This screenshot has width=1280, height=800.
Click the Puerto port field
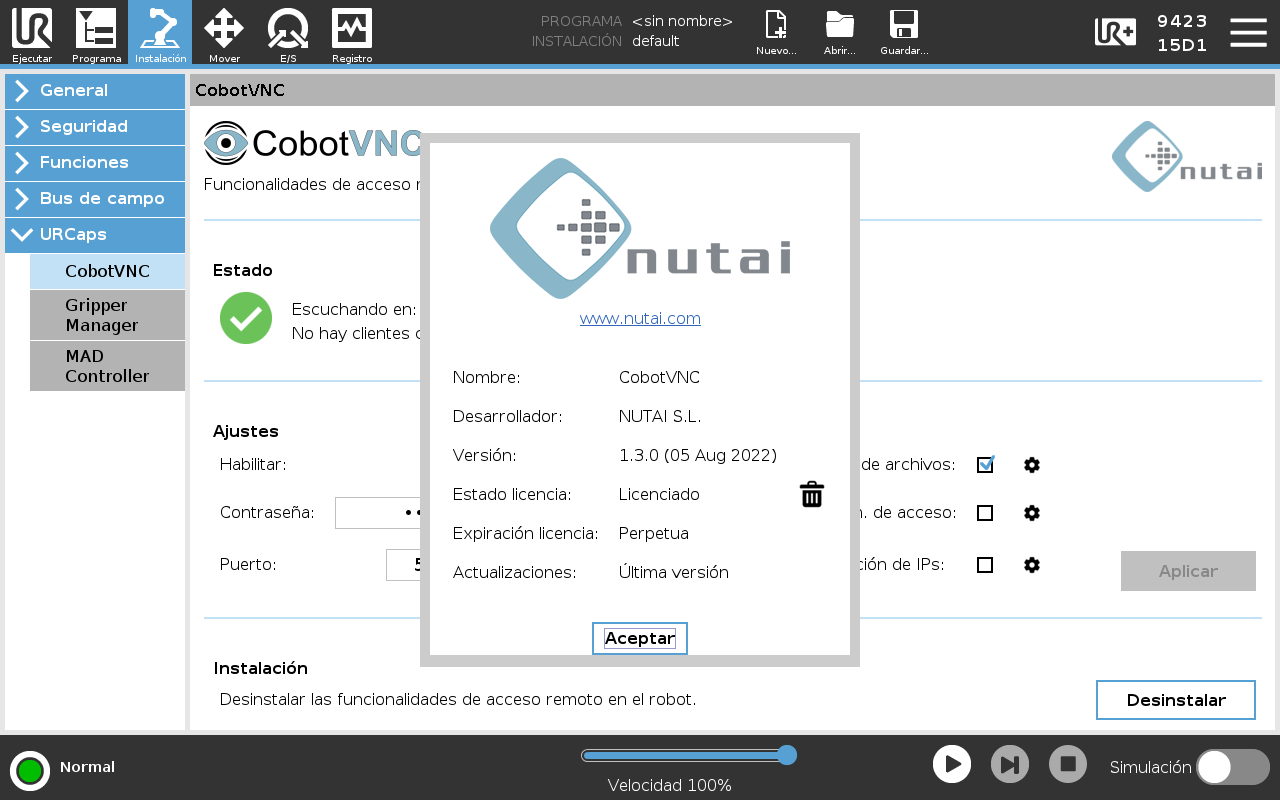tap(403, 565)
